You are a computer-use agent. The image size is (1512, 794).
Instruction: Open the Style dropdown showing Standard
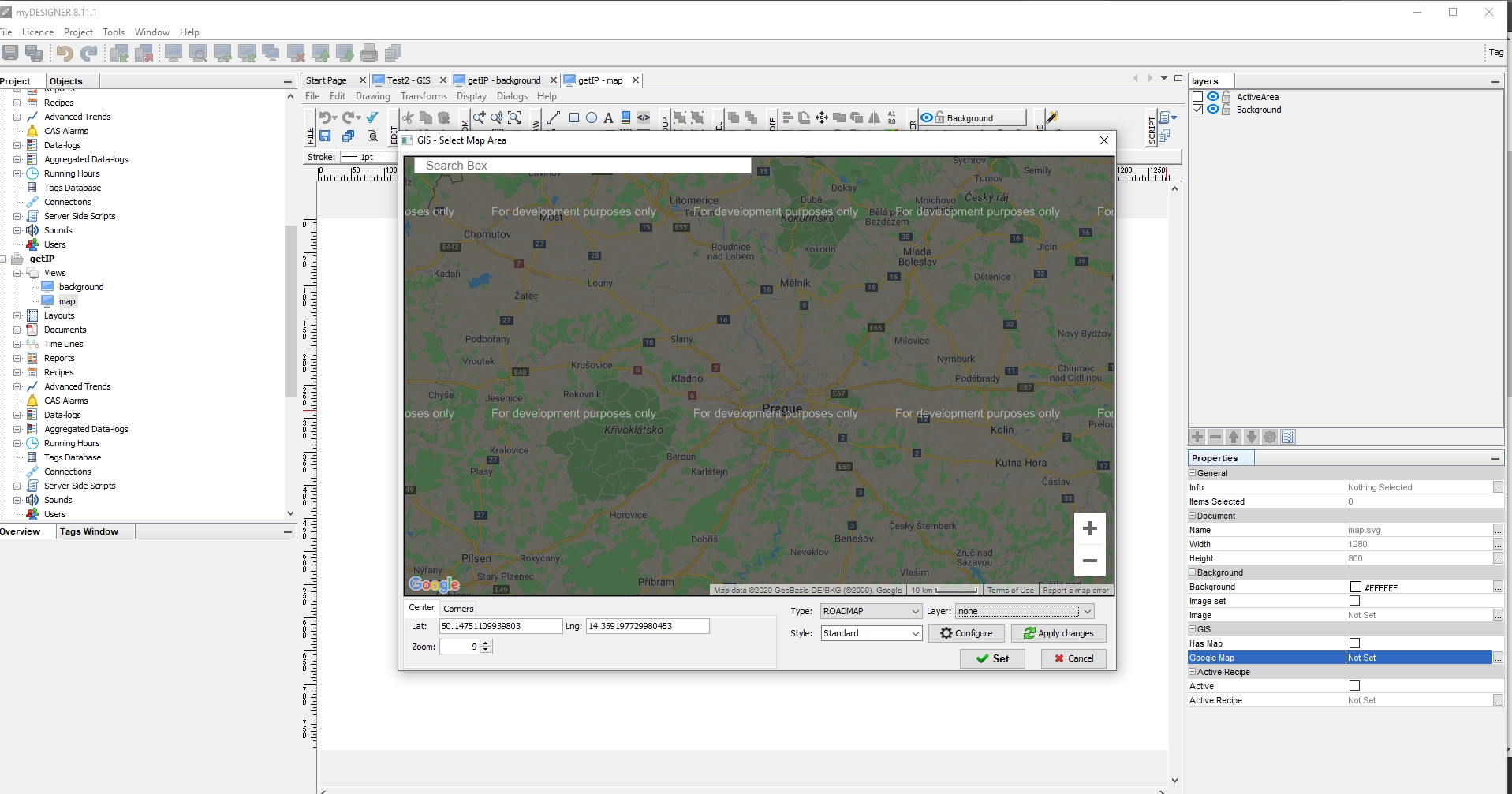[872, 633]
